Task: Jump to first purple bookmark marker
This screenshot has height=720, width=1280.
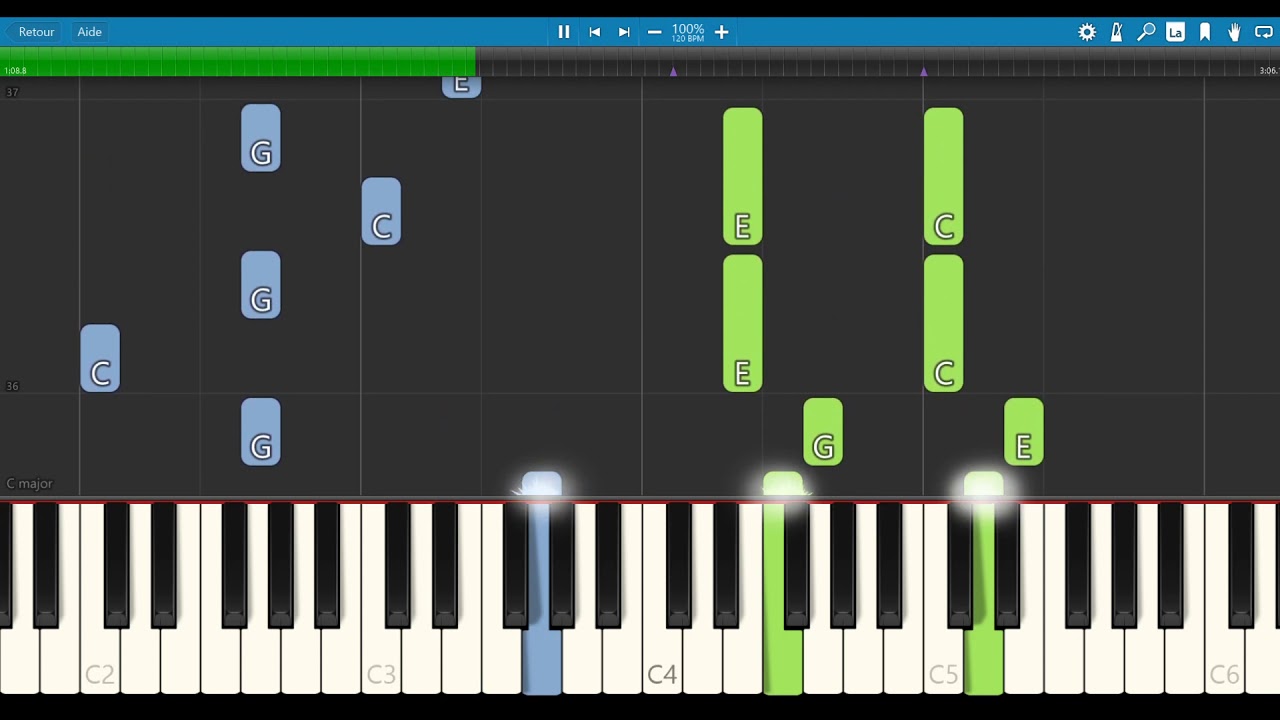Action: click(x=673, y=72)
